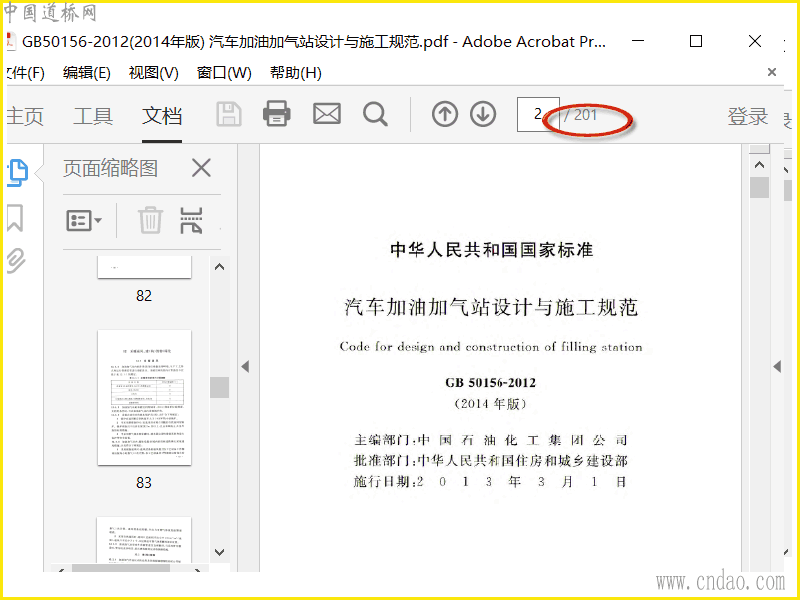The image size is (800, 600).
Task: Click document scroll up arrow
Action: pos(759,165)
